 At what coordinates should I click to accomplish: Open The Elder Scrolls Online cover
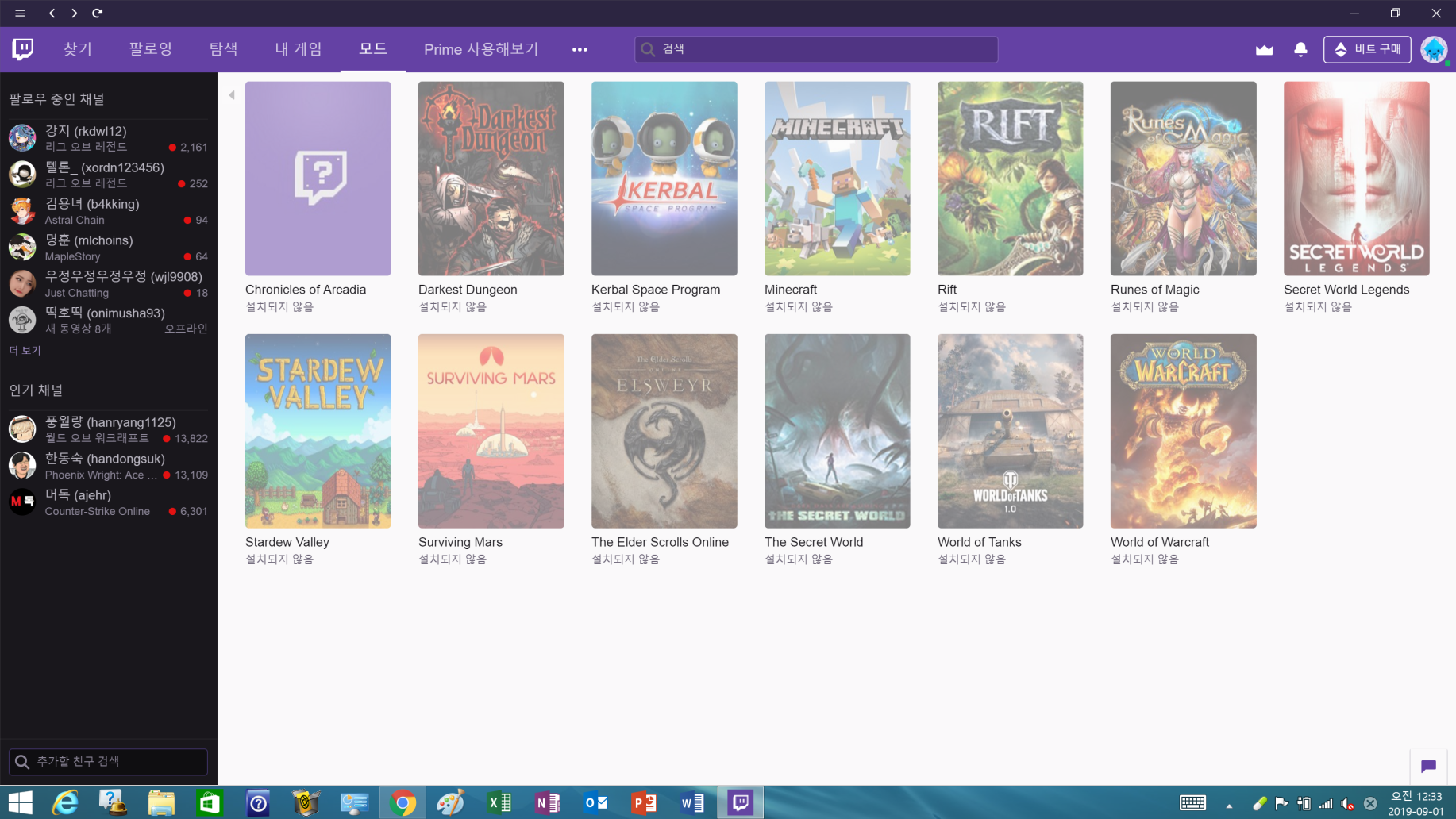pos(664,431)
